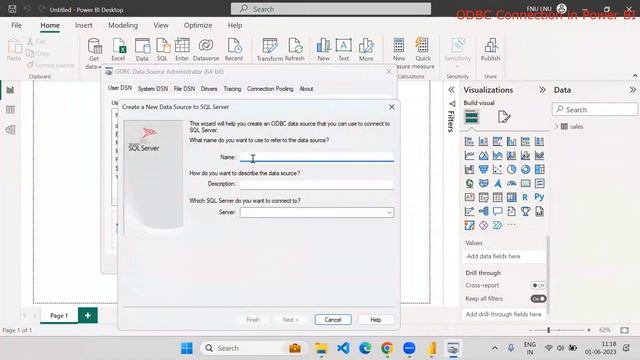This screenshot has width=640, height=360.
Task: Add a new report page
Action: [x=88, y=315]
